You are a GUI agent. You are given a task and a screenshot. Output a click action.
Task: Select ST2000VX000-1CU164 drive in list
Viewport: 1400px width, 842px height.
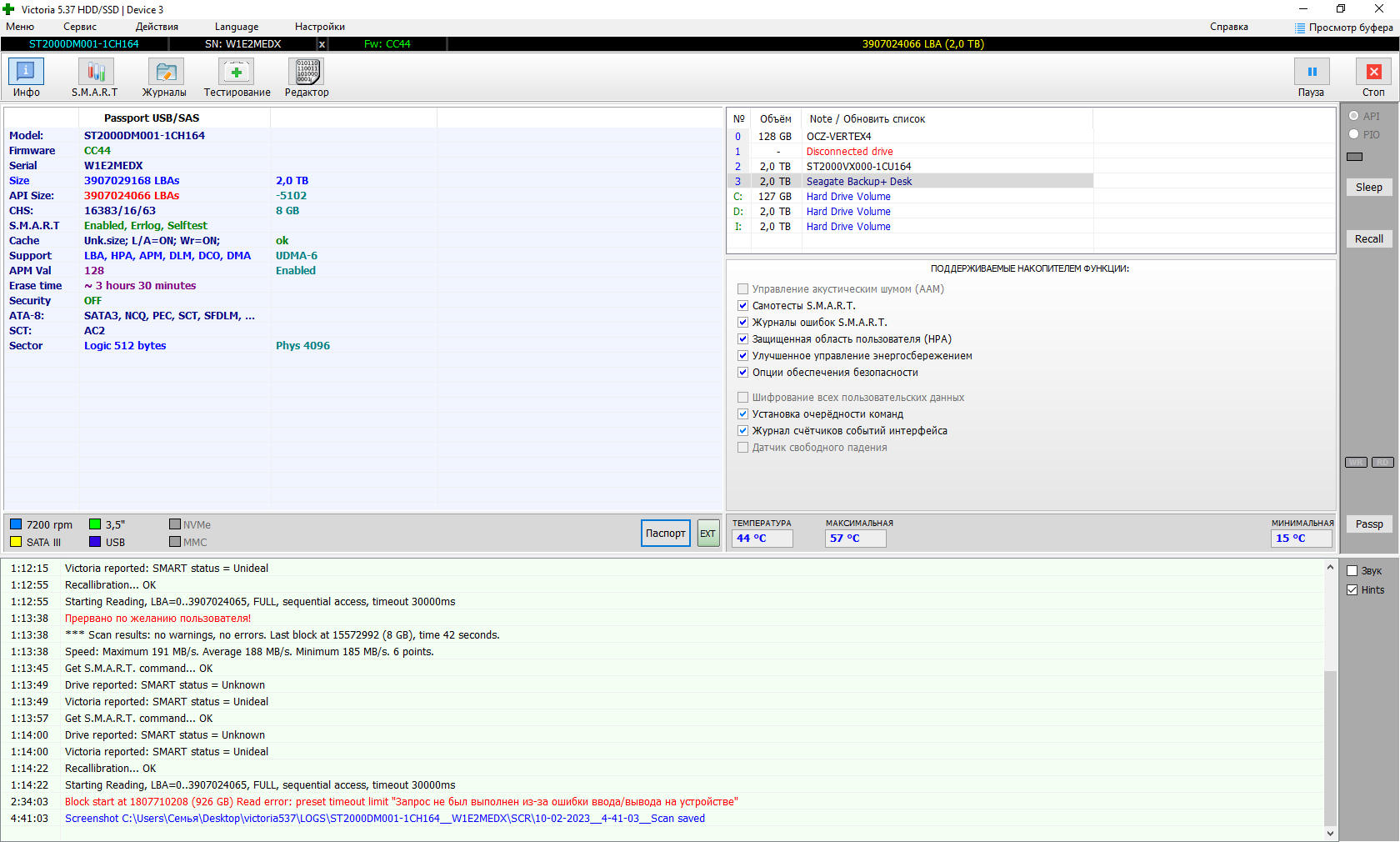pyautogui.click(x=910, y=167)
